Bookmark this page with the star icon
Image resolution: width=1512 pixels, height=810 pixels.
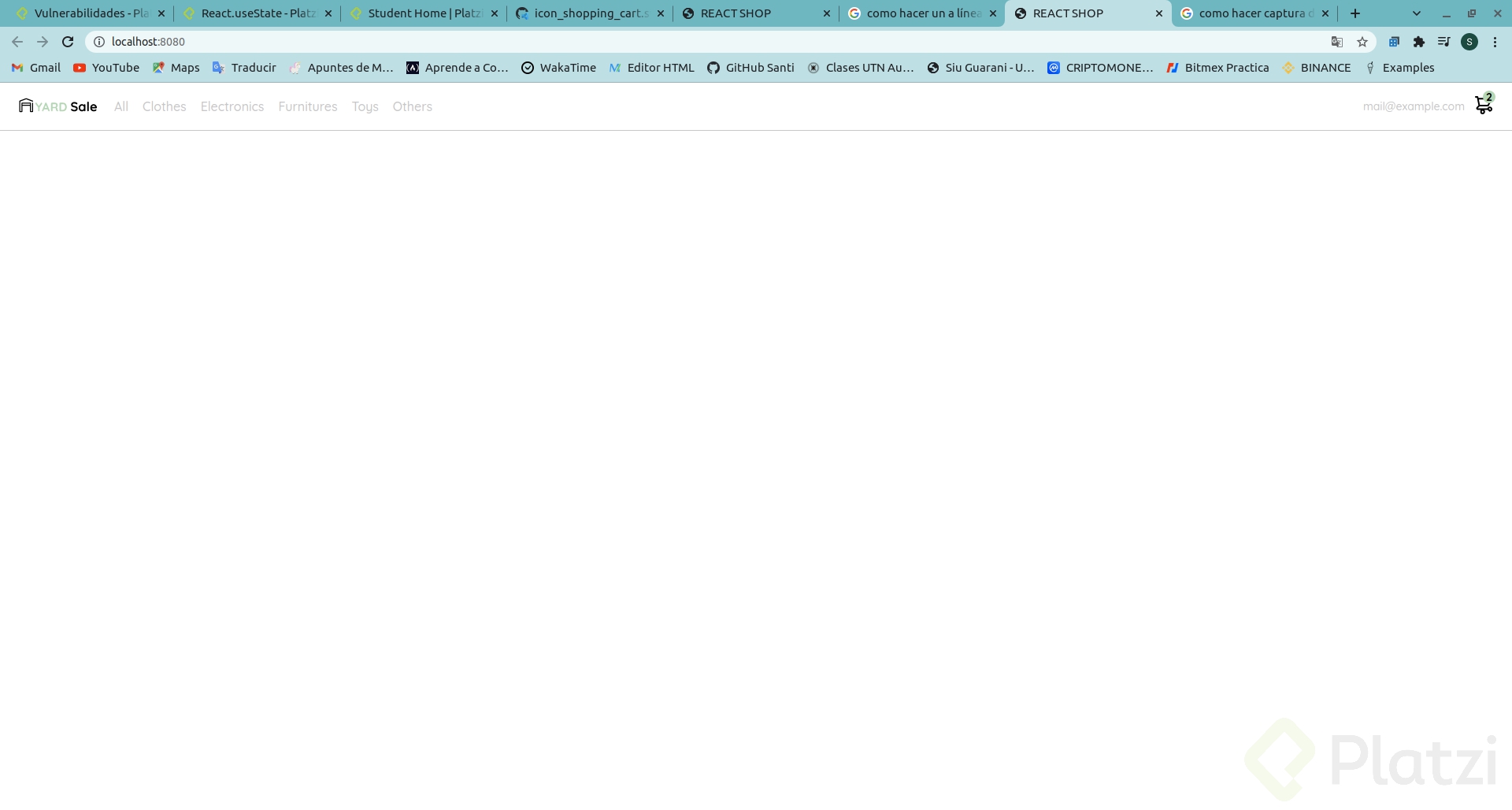click(x=1362, y=42)
